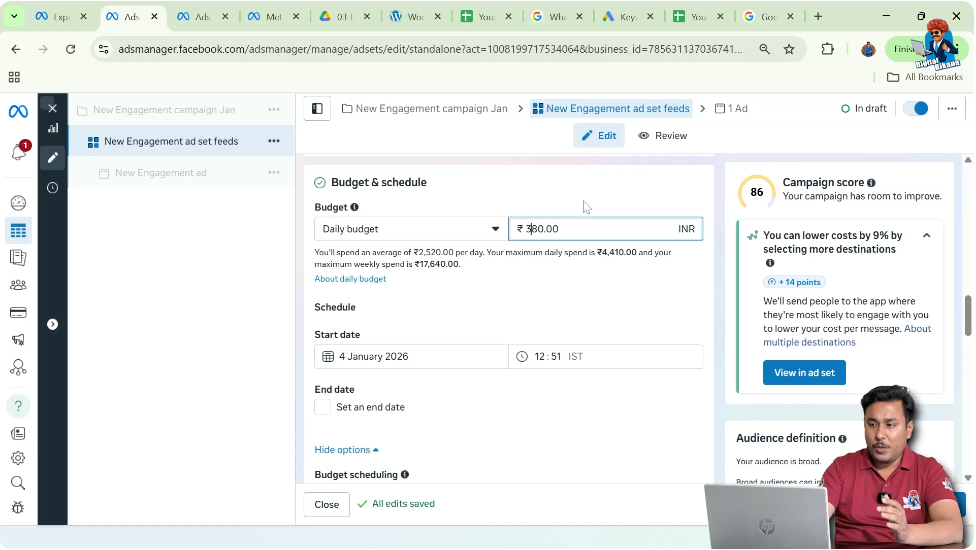The height and width of the screenshot is (550, 976).
Task: Open more options for New Engagement ad
Action: coord(274,172)
